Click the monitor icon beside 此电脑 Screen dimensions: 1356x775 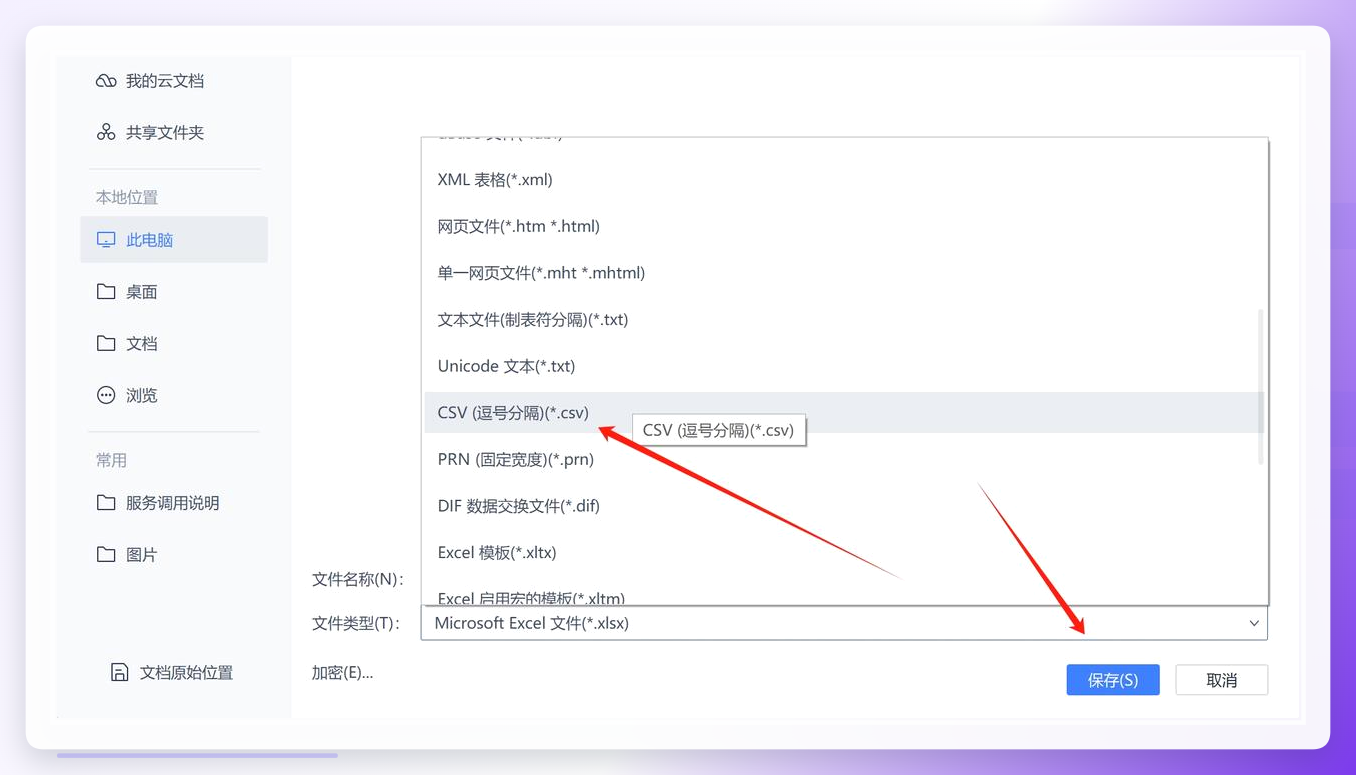point(106,240)
